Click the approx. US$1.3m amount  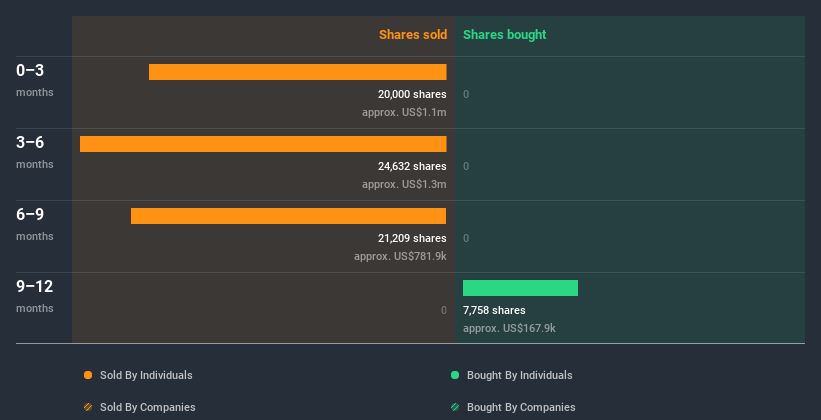tap(404, 185)
